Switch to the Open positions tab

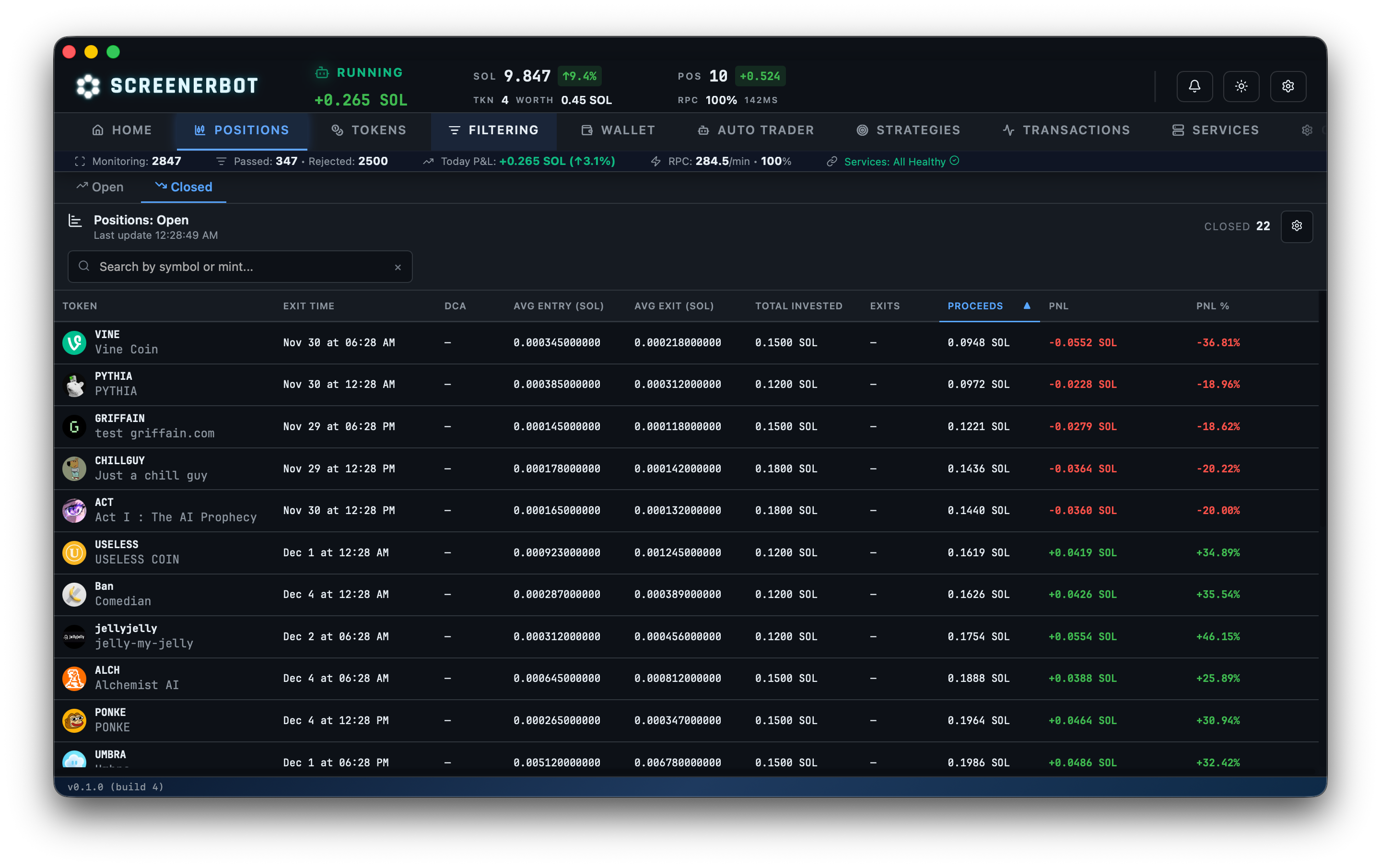click(x=100, y=187)
